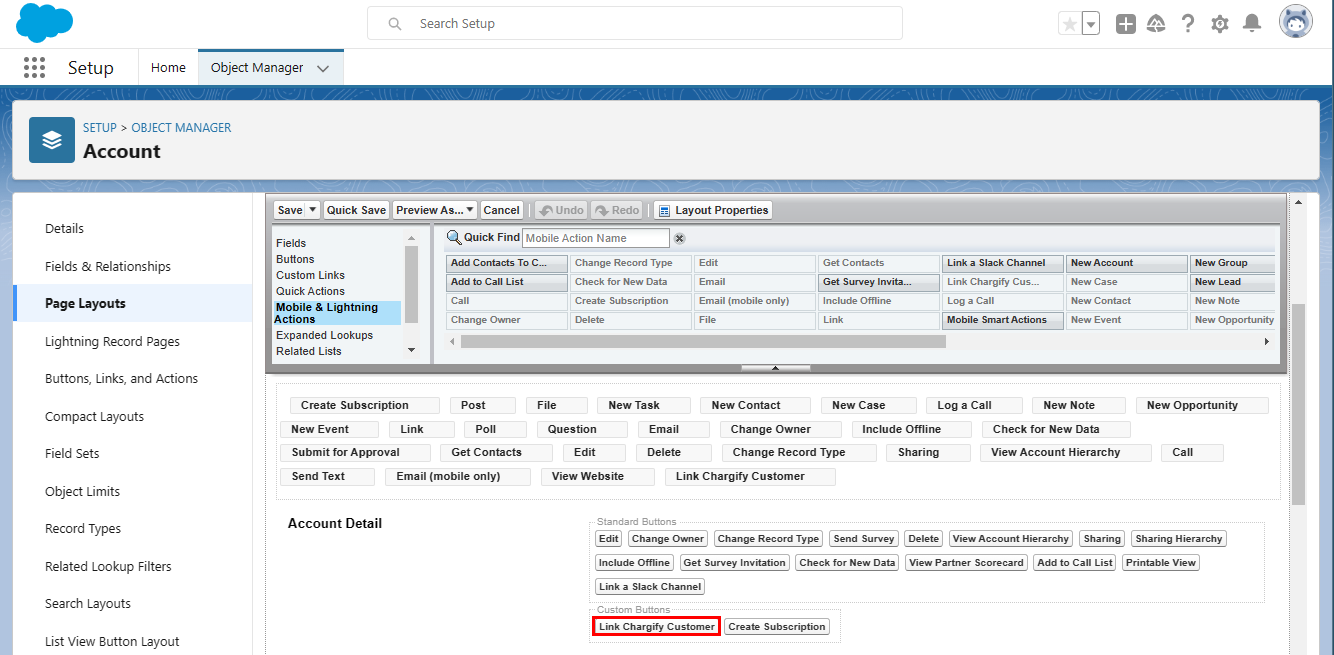
Task: Clear the Quick Find box using the X icon
Action: point(679,238)
